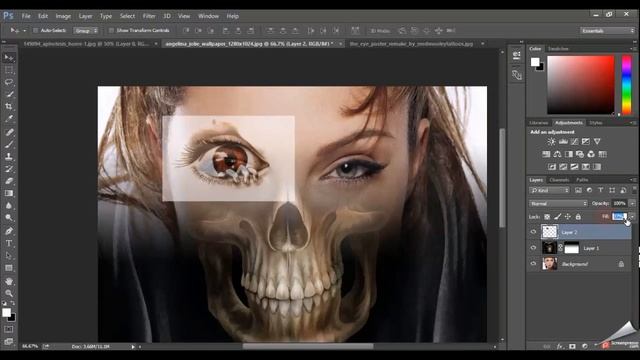Select the Pen tool

[x=9, y=231]
